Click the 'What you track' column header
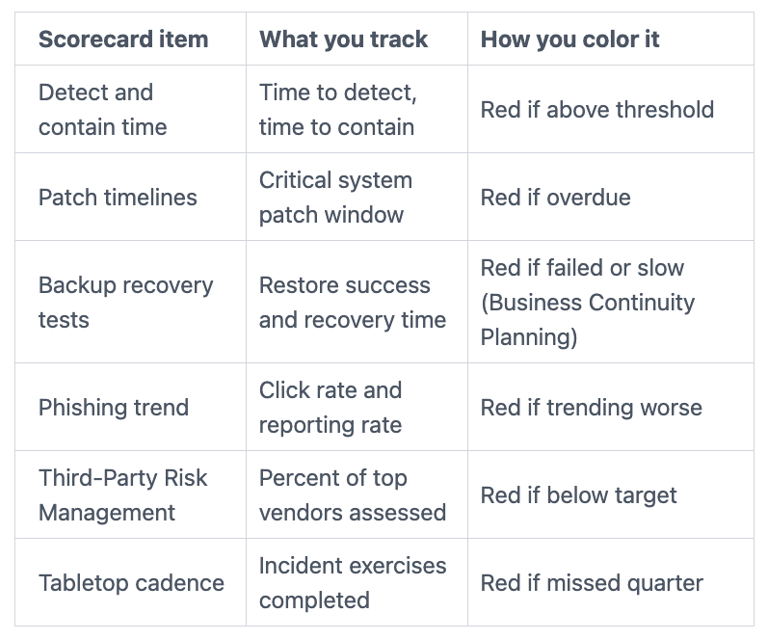768x640 pixels. tap(343, 40)
